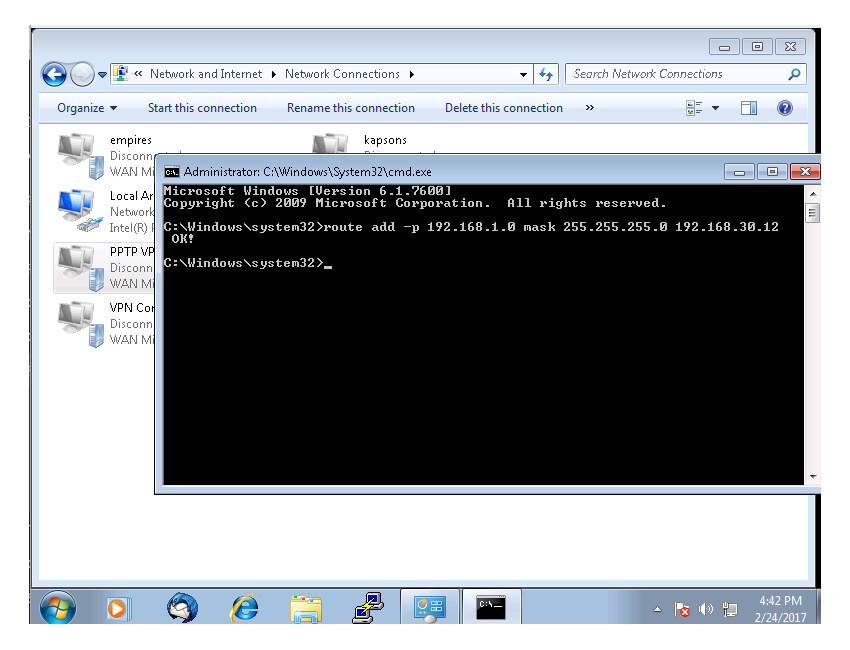Screen dimensions: 850x650
Task: Click the network tray icon
Action: (730, 609)
